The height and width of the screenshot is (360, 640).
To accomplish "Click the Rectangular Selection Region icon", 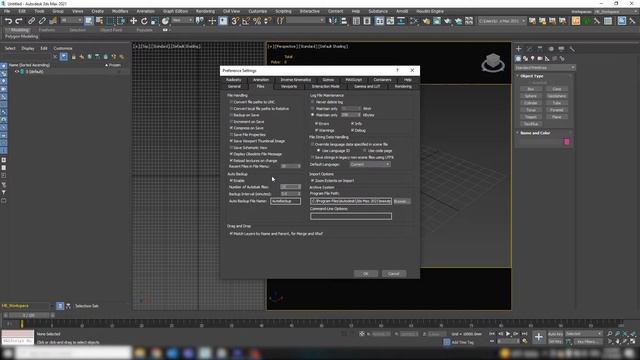I will coord(110,21).
